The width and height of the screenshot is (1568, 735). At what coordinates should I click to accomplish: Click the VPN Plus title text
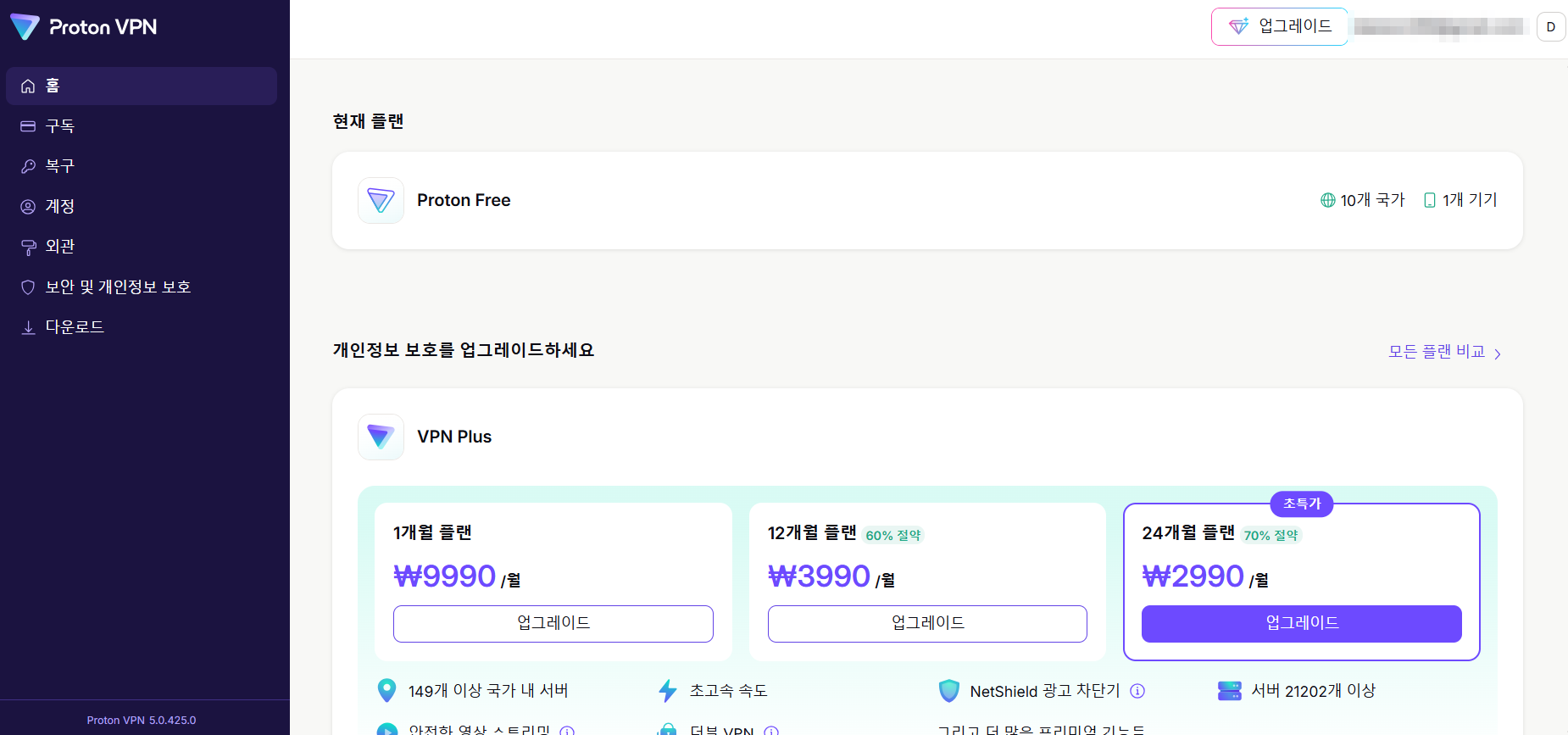point(454,437)
